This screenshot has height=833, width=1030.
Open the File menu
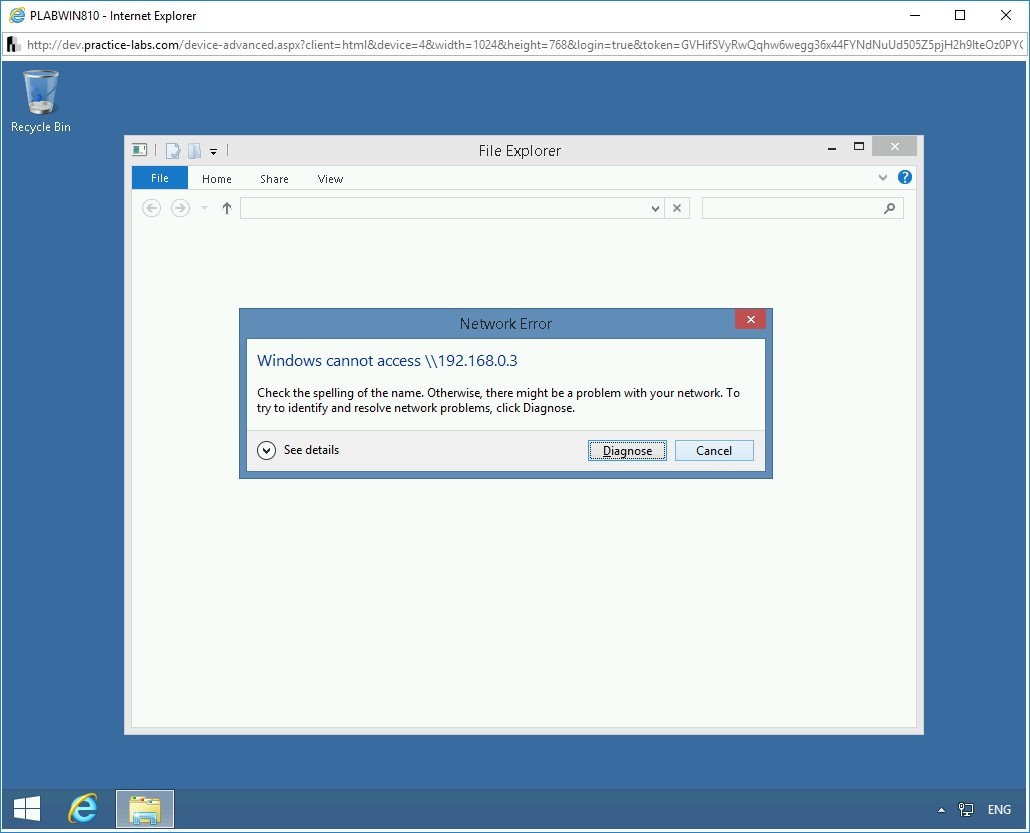[159, 178]
